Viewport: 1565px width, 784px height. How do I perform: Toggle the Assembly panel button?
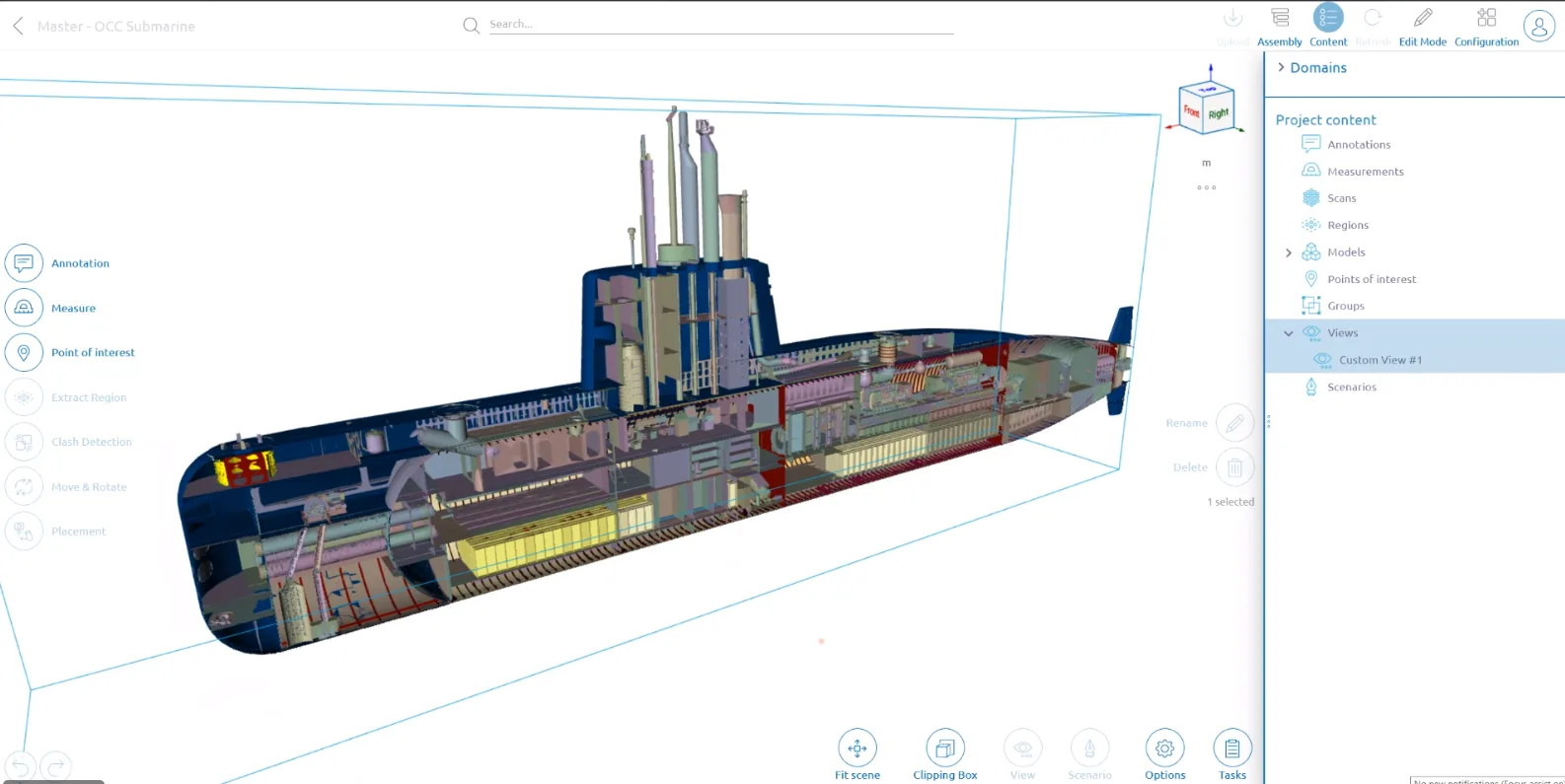point(1280,18)
